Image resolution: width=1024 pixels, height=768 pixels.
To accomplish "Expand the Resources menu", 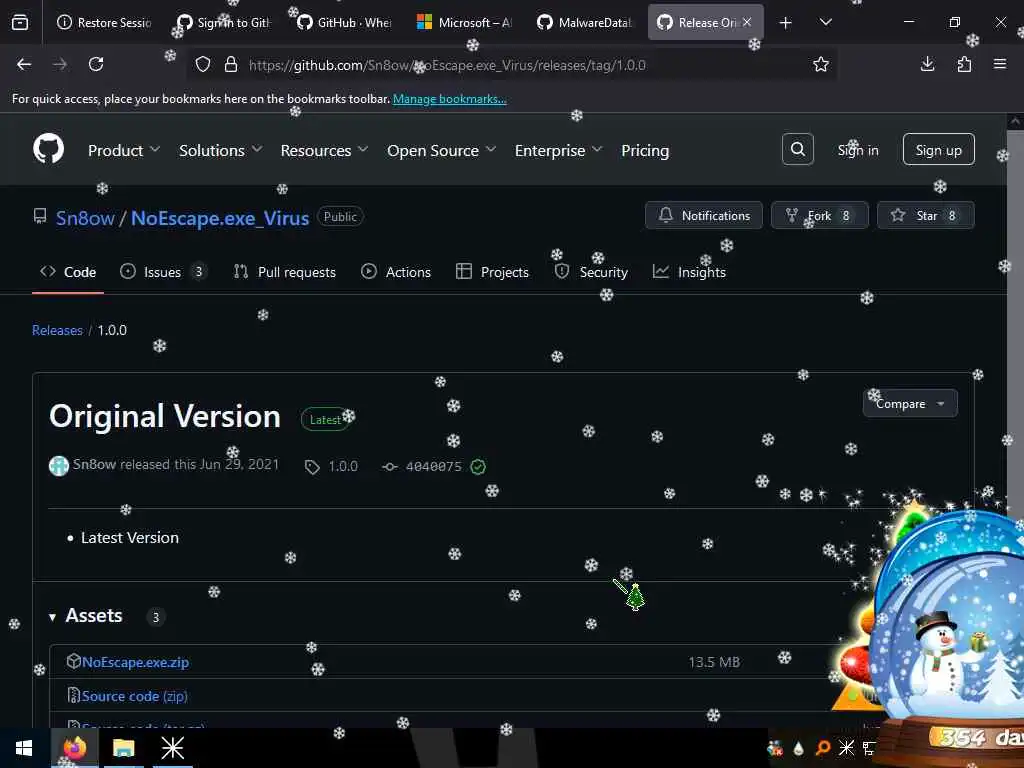I will point(325,150).
